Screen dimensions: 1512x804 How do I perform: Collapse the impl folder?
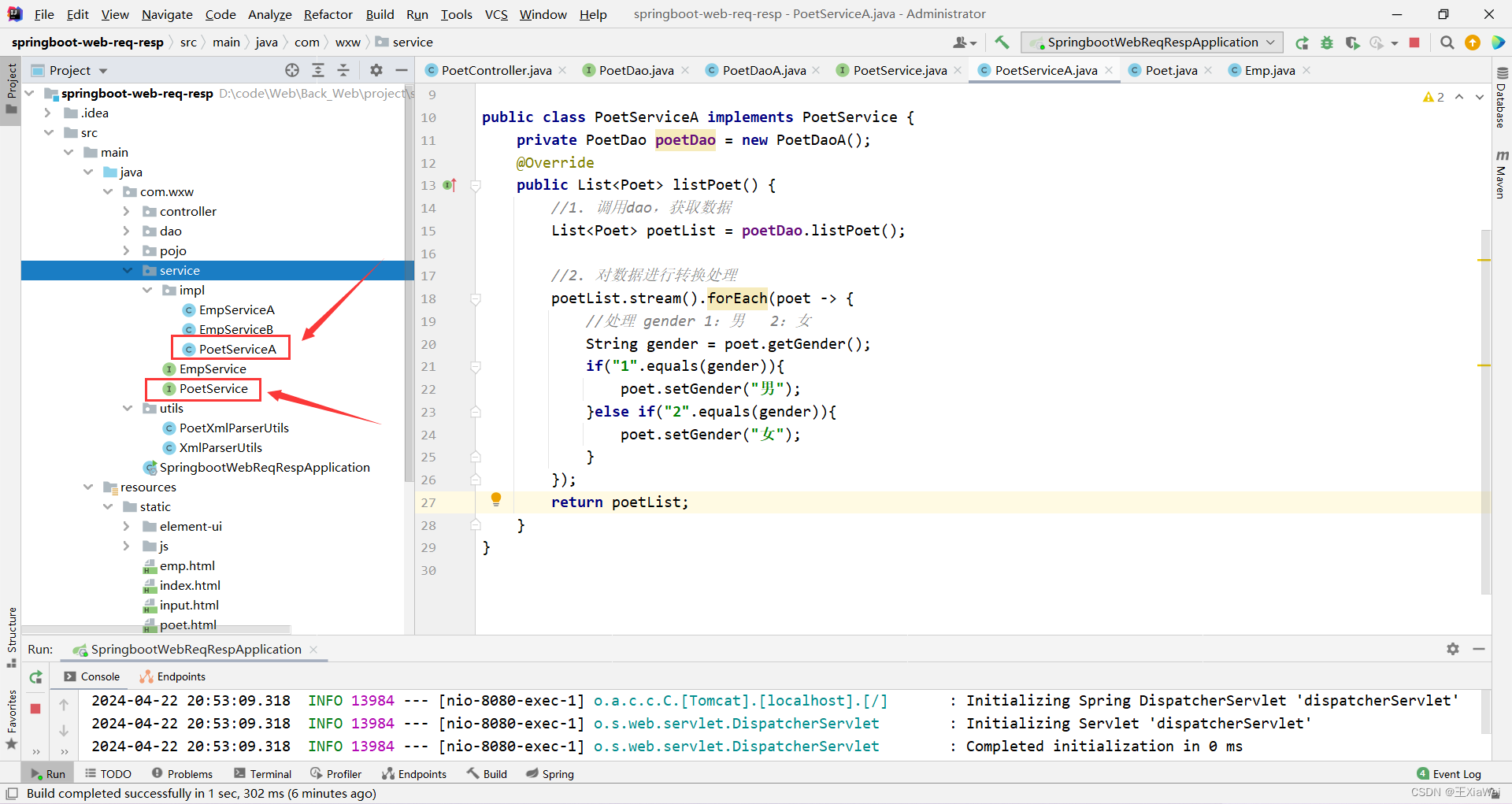[x=147, y=290]
